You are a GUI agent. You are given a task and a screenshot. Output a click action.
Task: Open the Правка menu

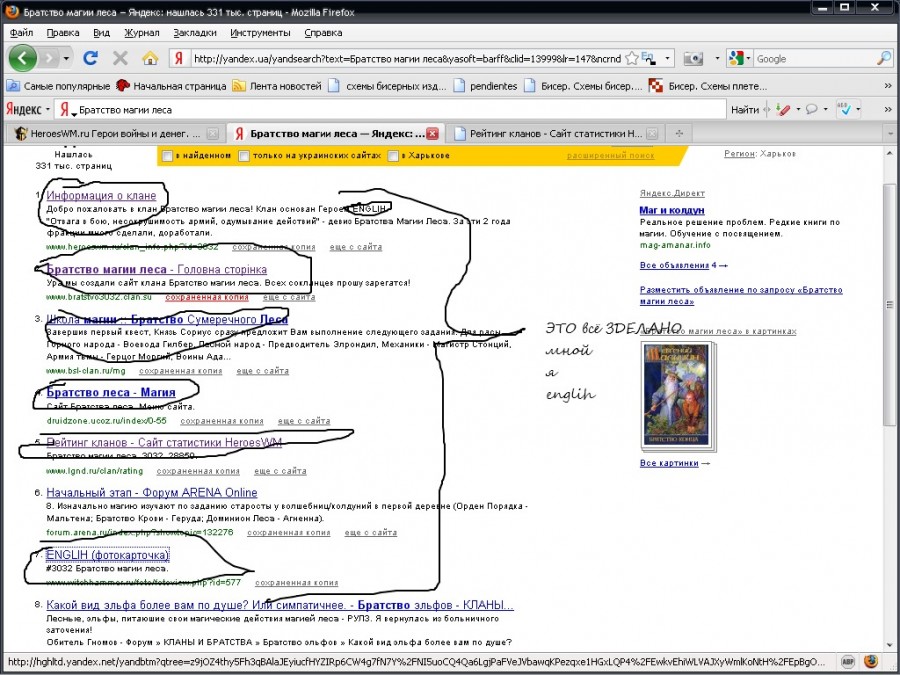point(63,33)
